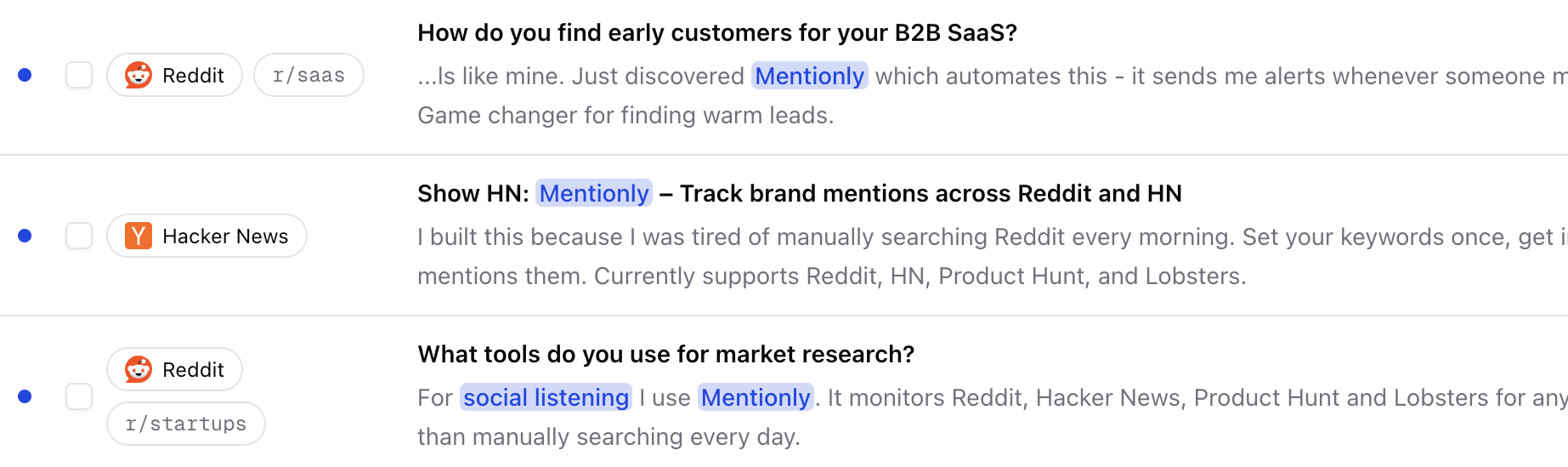Screen dimensions: 1568x467
Task: Click the highlighted "social listening" keyword
Action: [546, 397]
